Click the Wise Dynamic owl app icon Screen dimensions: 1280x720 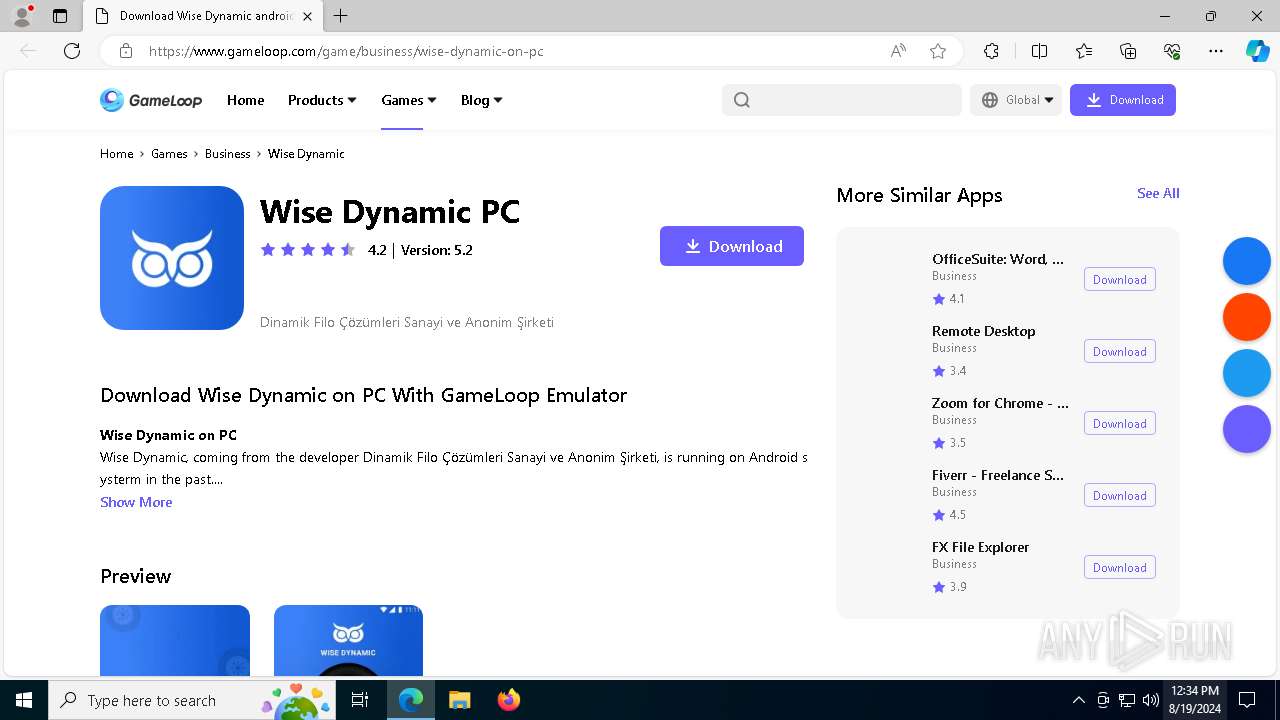point(172,258)
